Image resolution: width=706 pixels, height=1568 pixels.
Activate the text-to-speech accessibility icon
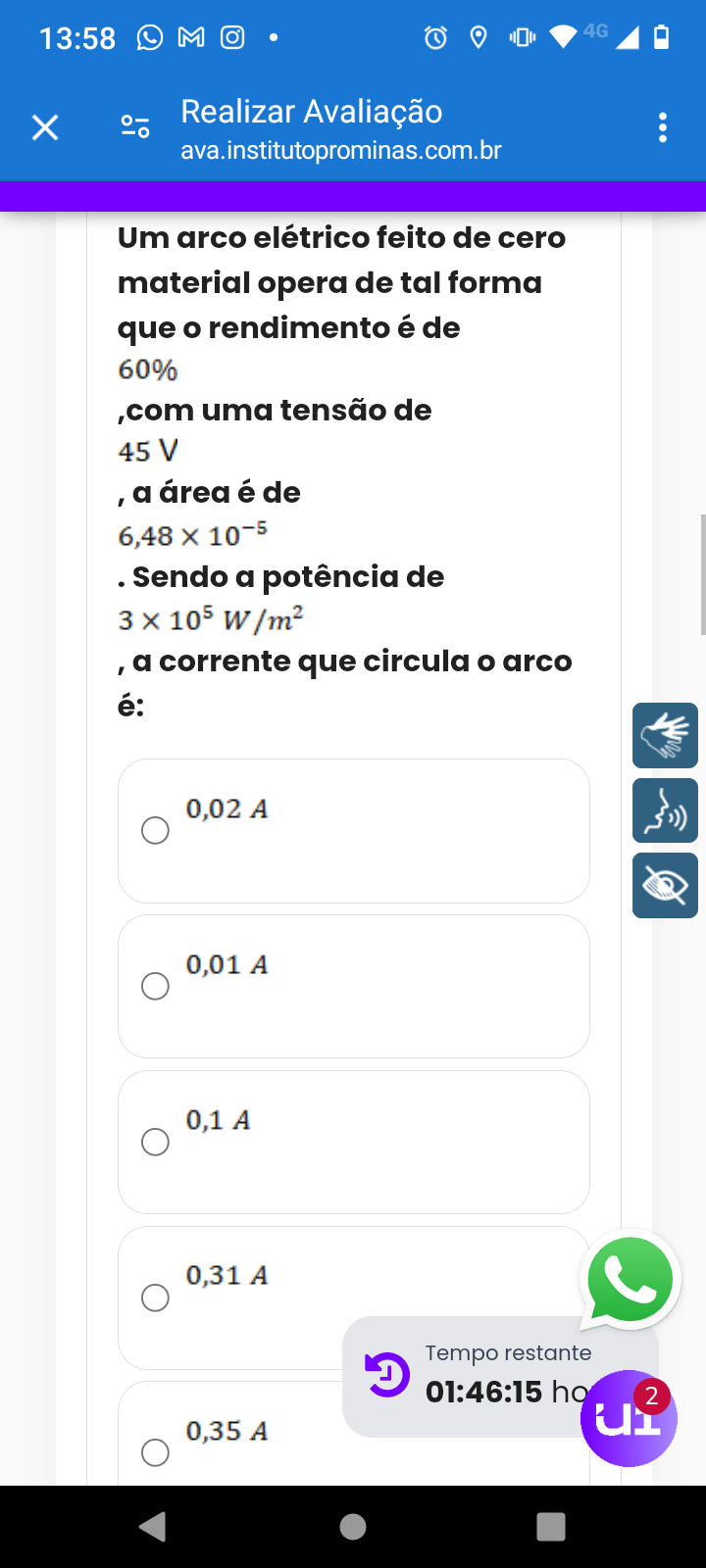point(665,810)
